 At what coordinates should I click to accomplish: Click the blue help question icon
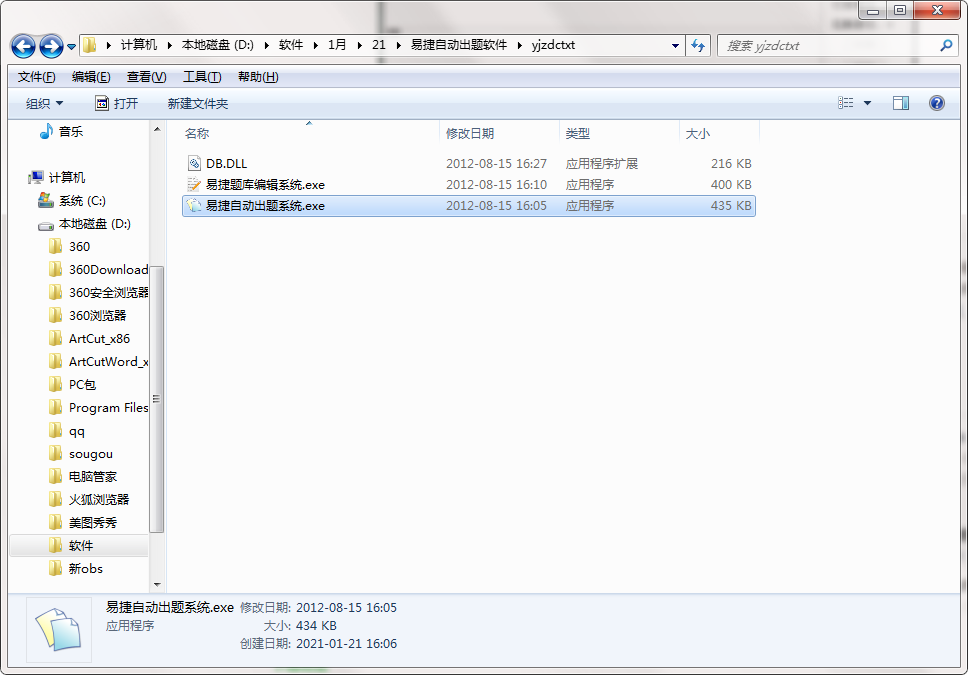point(937,103)
